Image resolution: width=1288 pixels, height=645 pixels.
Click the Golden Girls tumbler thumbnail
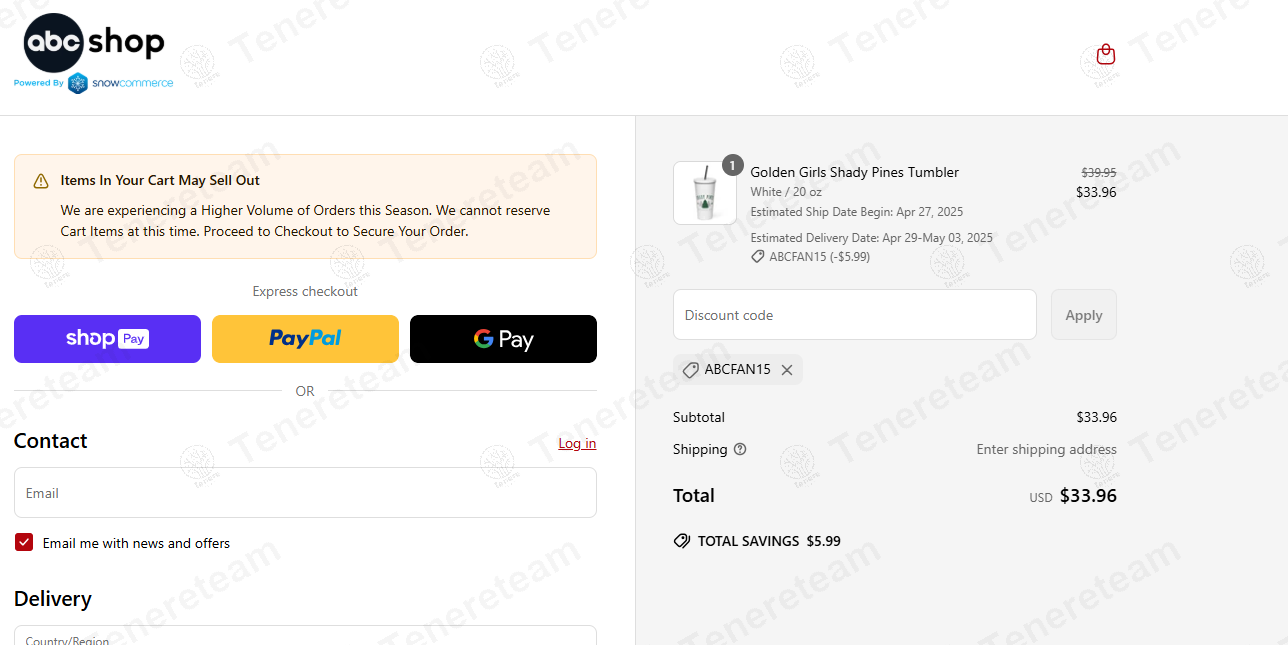tap(704, 193)
